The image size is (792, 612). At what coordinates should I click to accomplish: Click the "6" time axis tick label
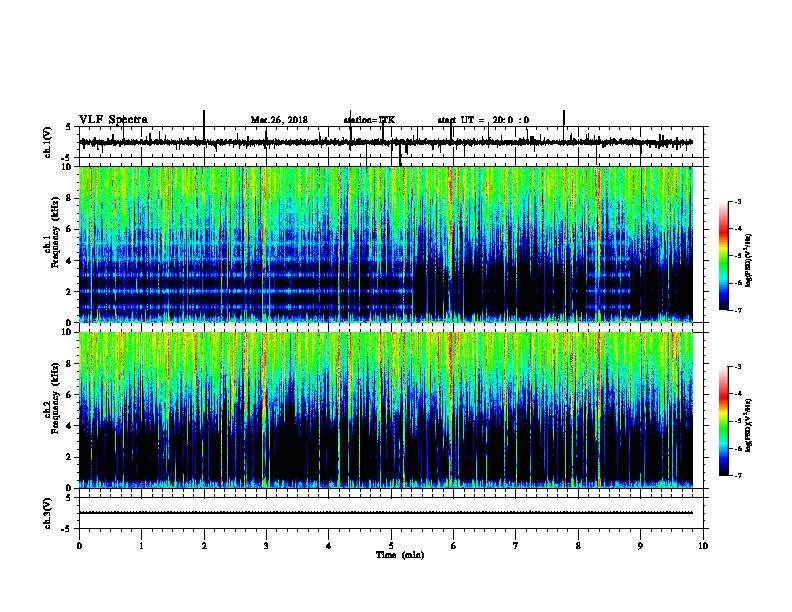click(454, 546)
